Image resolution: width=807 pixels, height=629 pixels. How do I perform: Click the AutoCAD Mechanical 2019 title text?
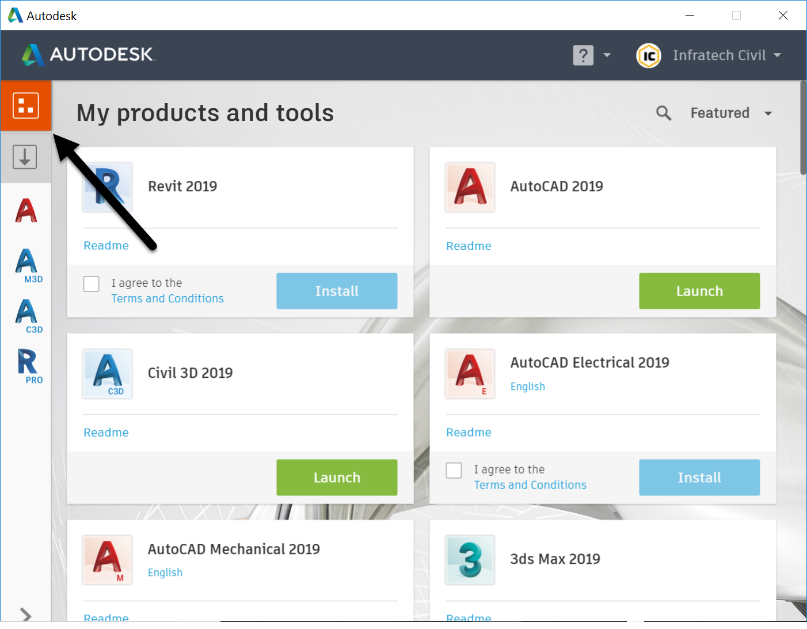tap(234, 549)
